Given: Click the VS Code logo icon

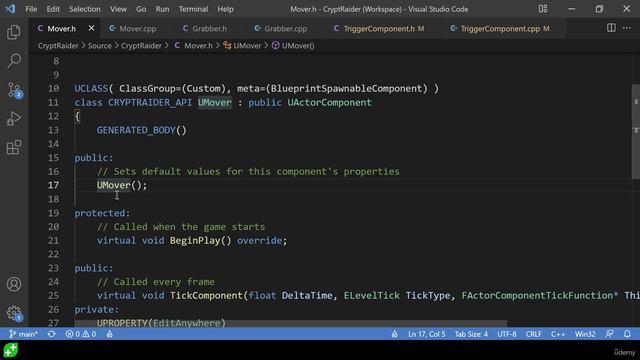Looking at the screenshot, I should (x=10, y=9).
